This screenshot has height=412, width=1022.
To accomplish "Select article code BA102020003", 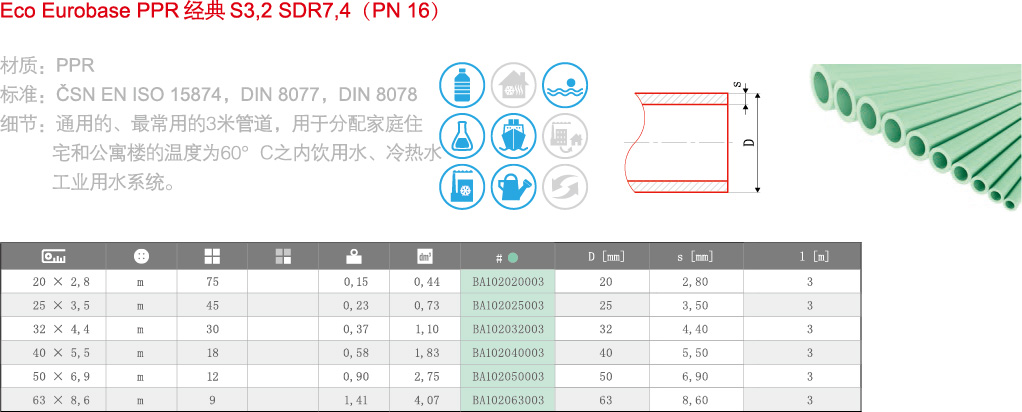I will [508, 282].
